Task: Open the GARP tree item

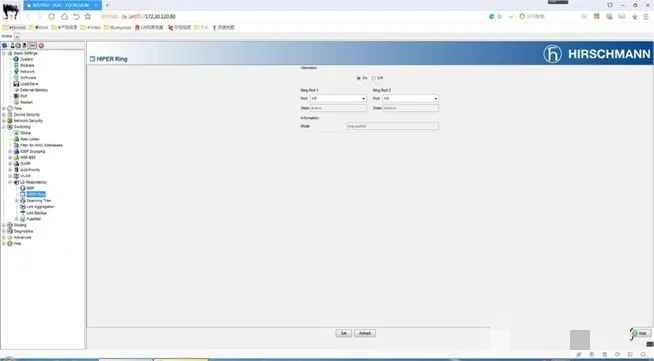Action: (x=25, y=164)
